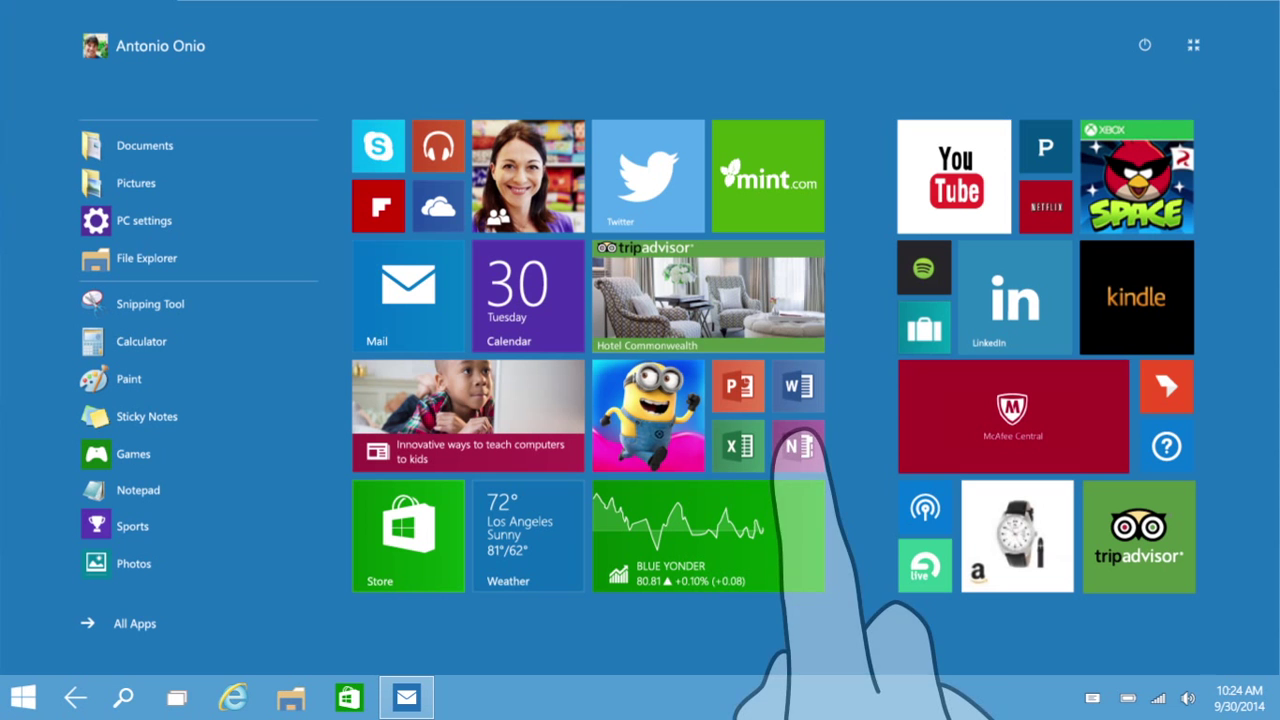Open the OneNote tile
This screenshot has width=1280, height=720.
click(x=798, y=446)
